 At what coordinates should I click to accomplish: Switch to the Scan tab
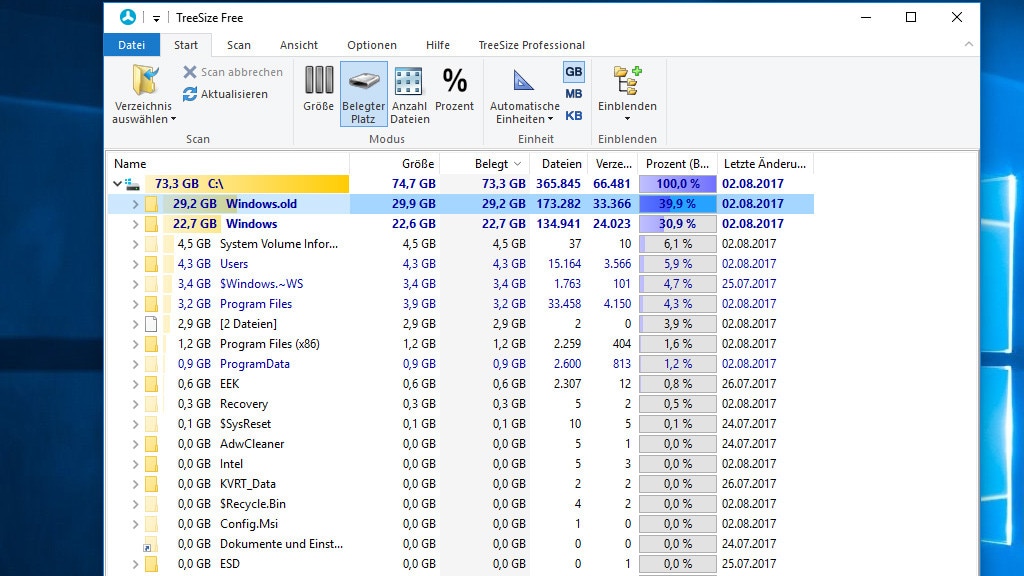click(x=239, y=45)
